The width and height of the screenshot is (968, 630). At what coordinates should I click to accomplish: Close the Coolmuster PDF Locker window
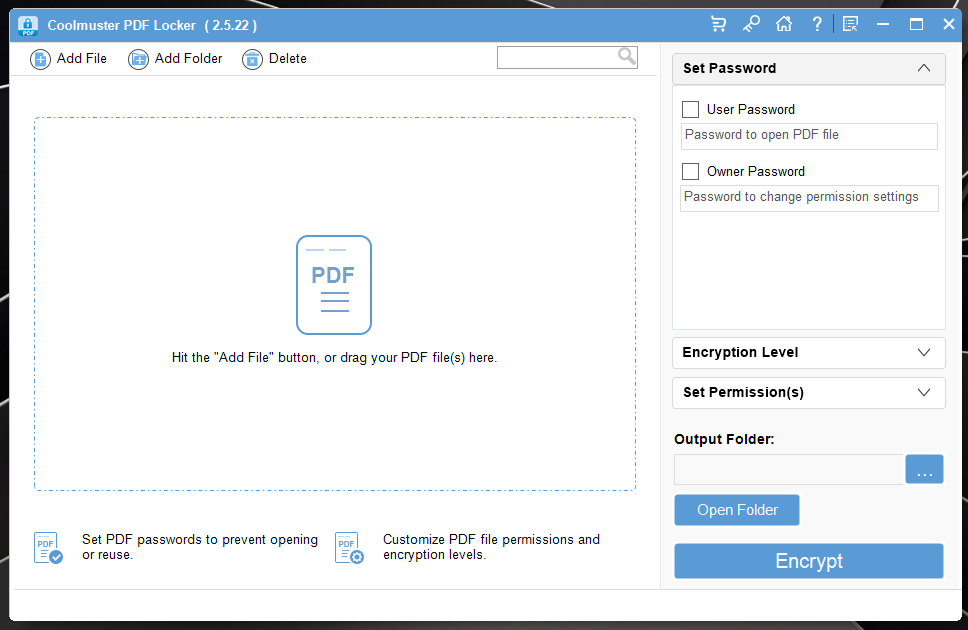(949, 24)
